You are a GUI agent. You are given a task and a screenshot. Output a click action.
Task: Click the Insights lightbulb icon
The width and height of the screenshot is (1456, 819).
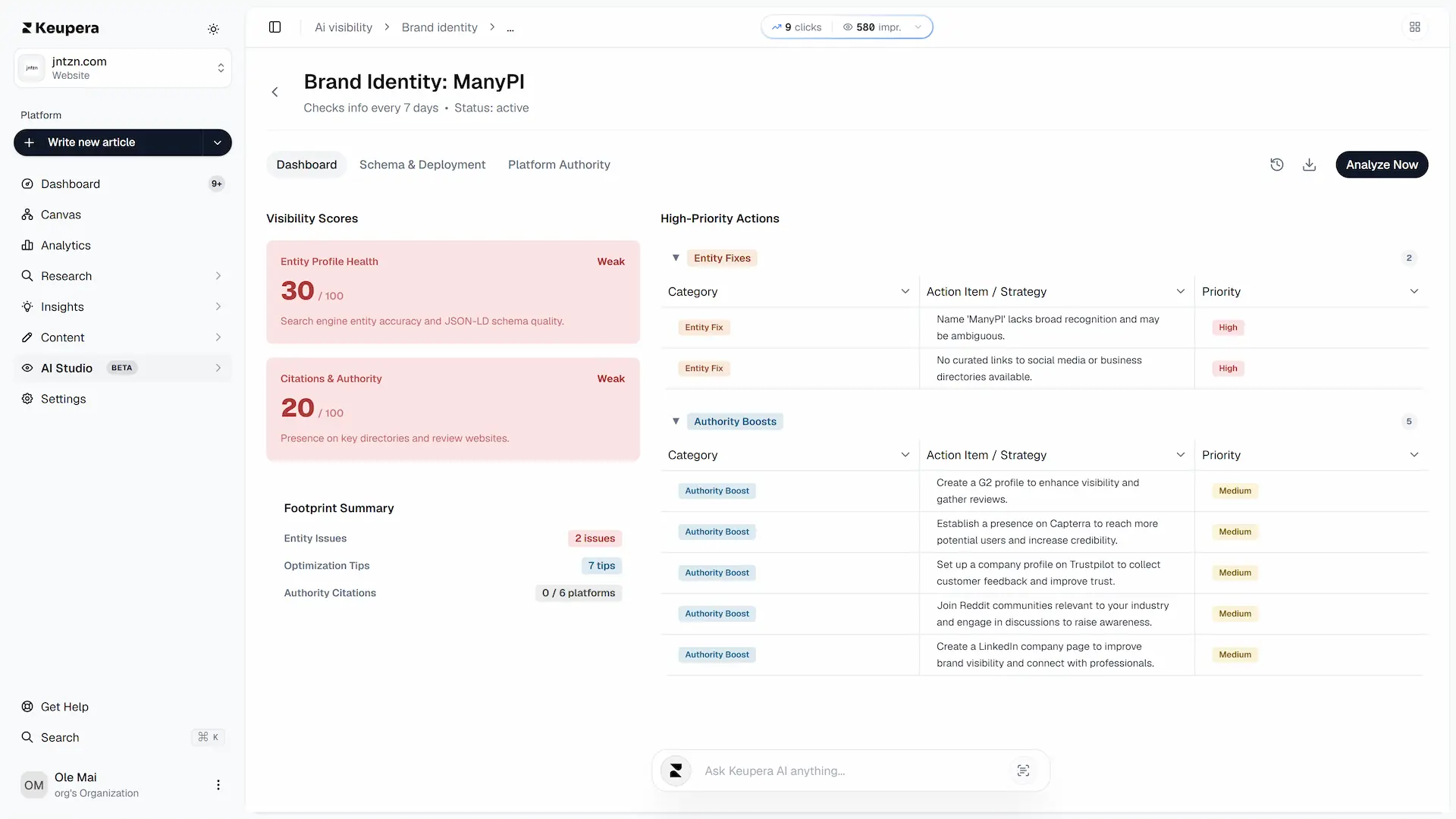click(x=27, y=306)
